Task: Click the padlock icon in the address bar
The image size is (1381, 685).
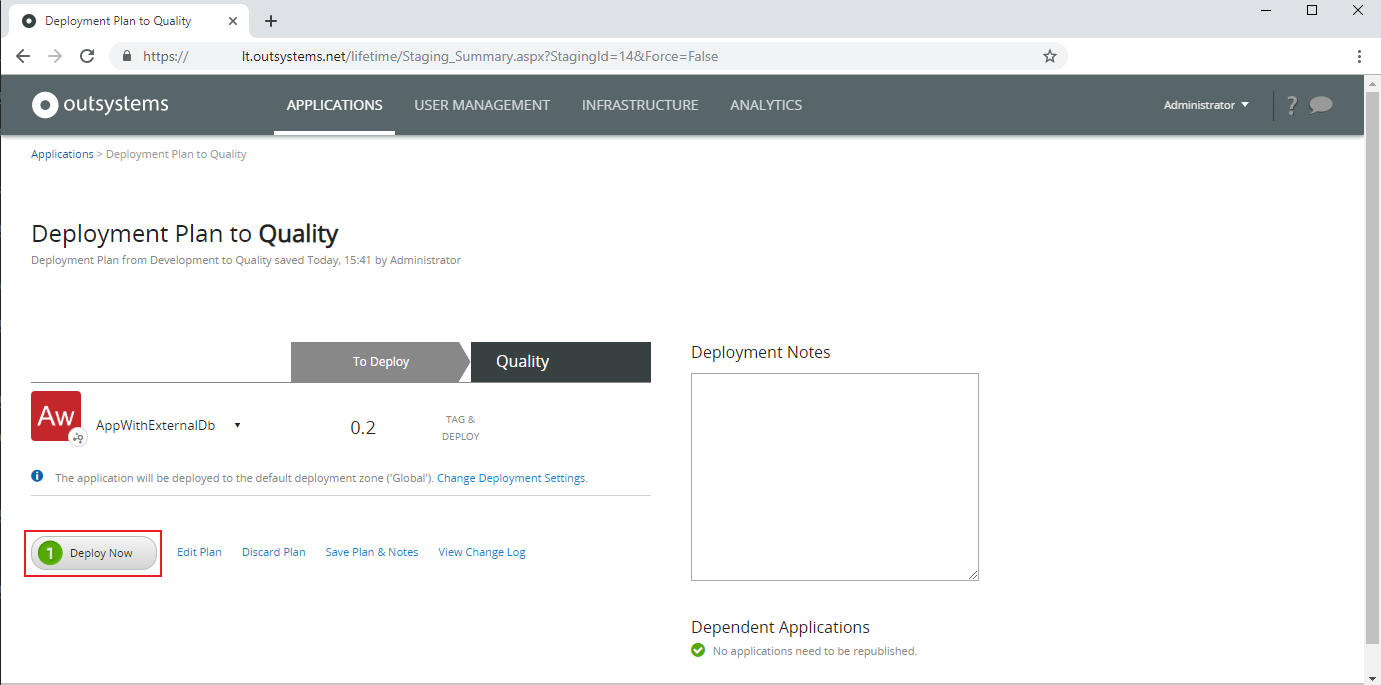Action: (x=126, y=56)
